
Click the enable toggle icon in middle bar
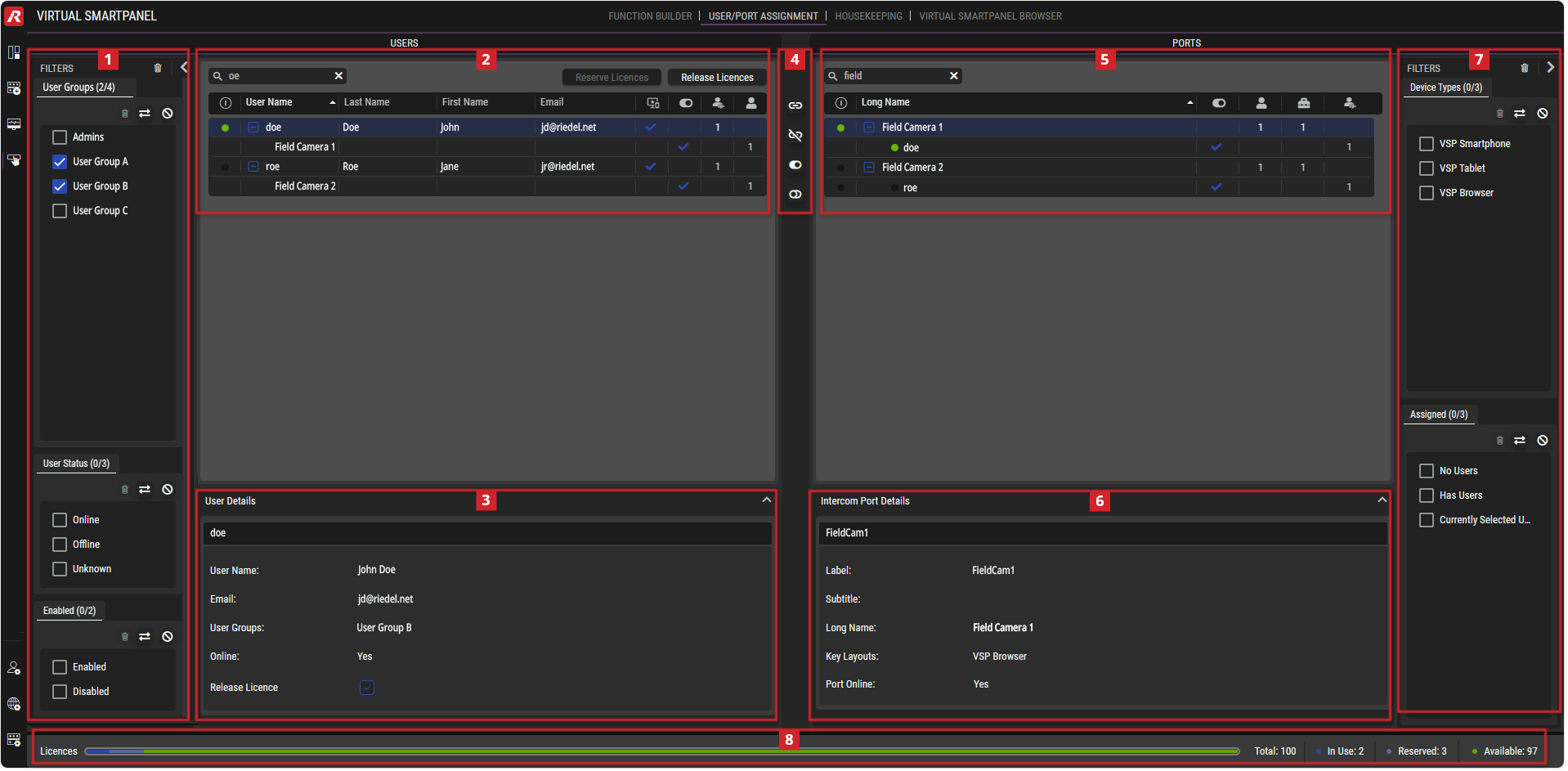pyautogui.click(x=795, y=164)
